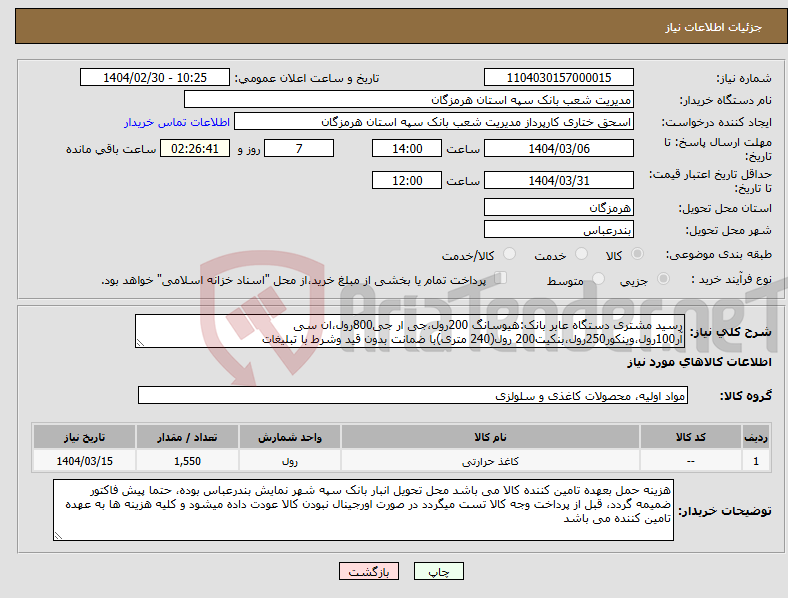Click the کد کالا column header
This screenshot has height=598, width=788.
[691, 437]
